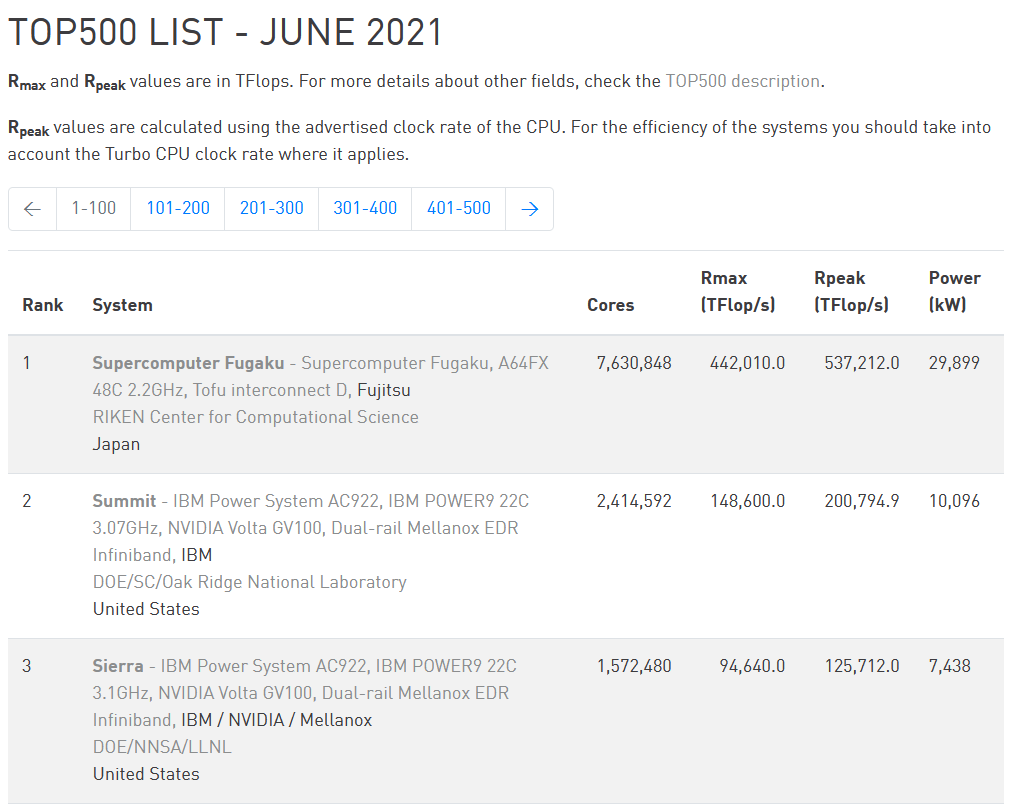Image resolution: width=1012 pixels, height=808 pixels.
Task: Select Fugaku cores value 7,630,848
Action: point(634,363)
